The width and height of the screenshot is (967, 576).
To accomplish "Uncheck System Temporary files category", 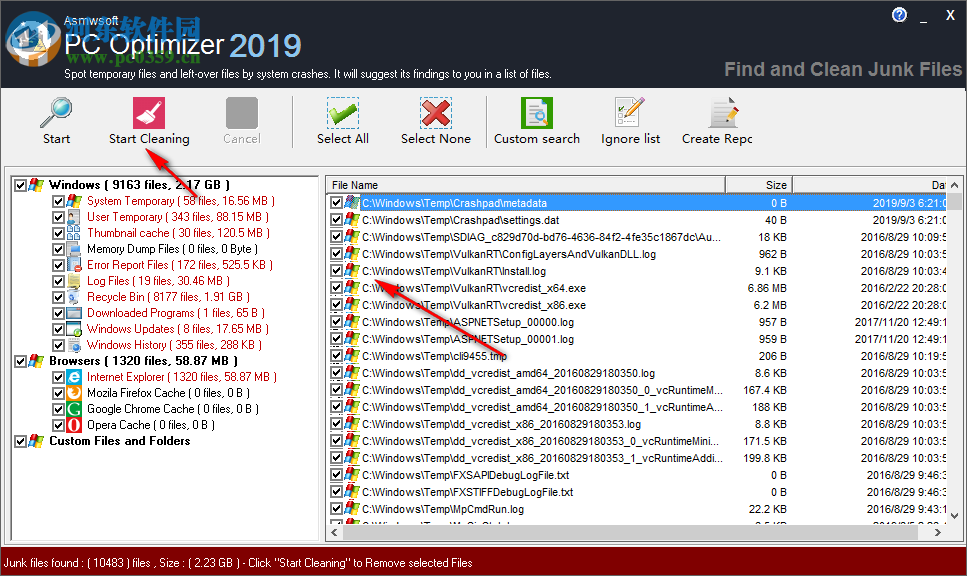I will click(x=58, y=201).
